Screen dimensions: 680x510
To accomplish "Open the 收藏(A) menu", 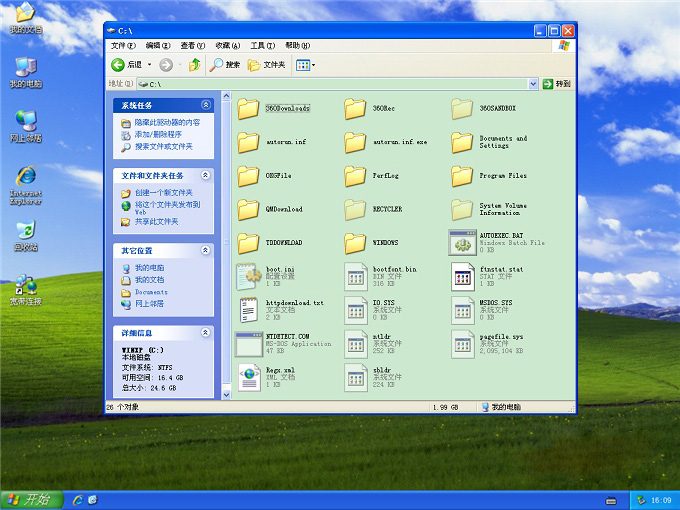I will tap(228, 46).
